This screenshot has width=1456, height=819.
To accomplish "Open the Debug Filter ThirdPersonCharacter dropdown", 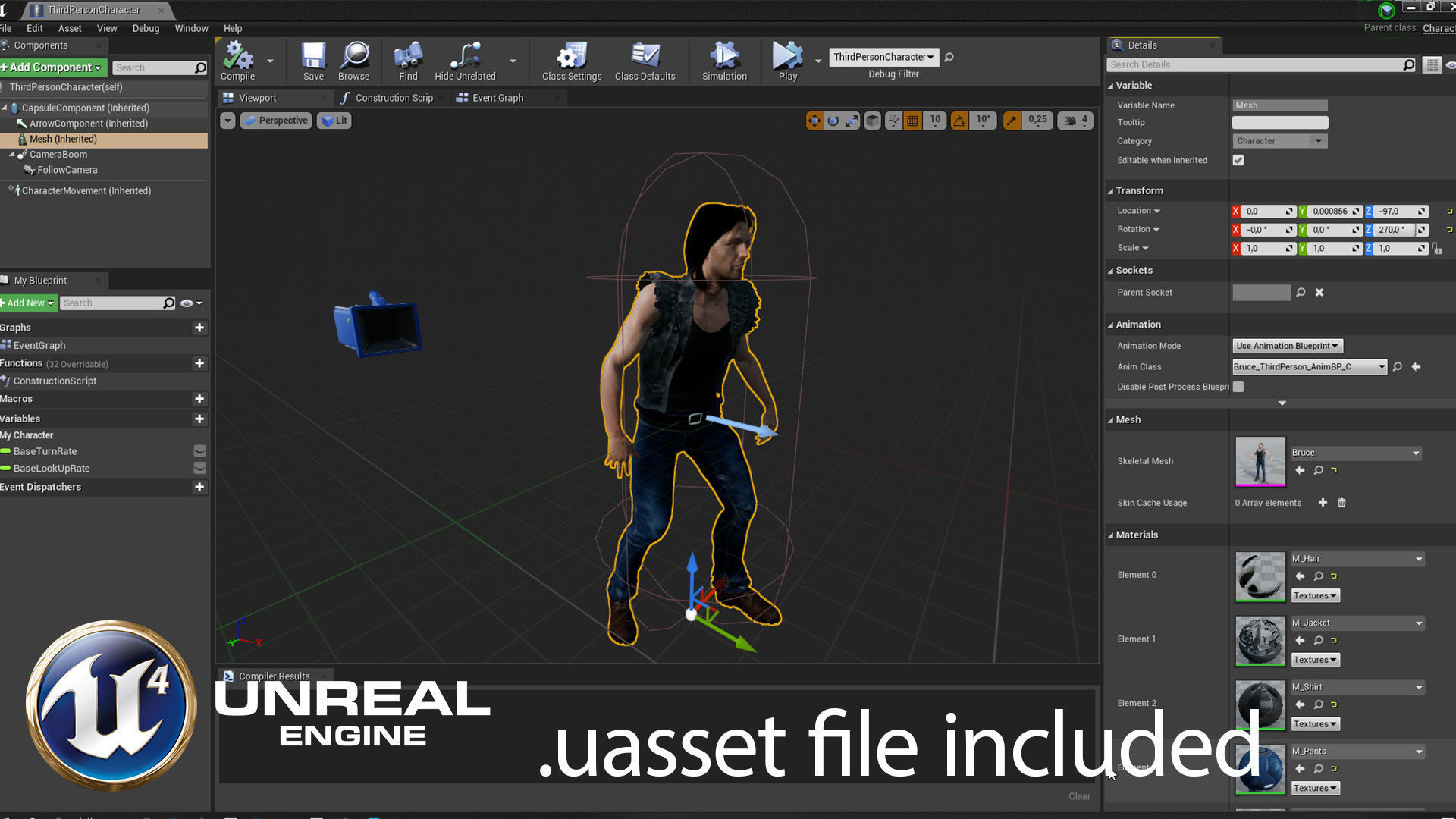I will point(883,57).
